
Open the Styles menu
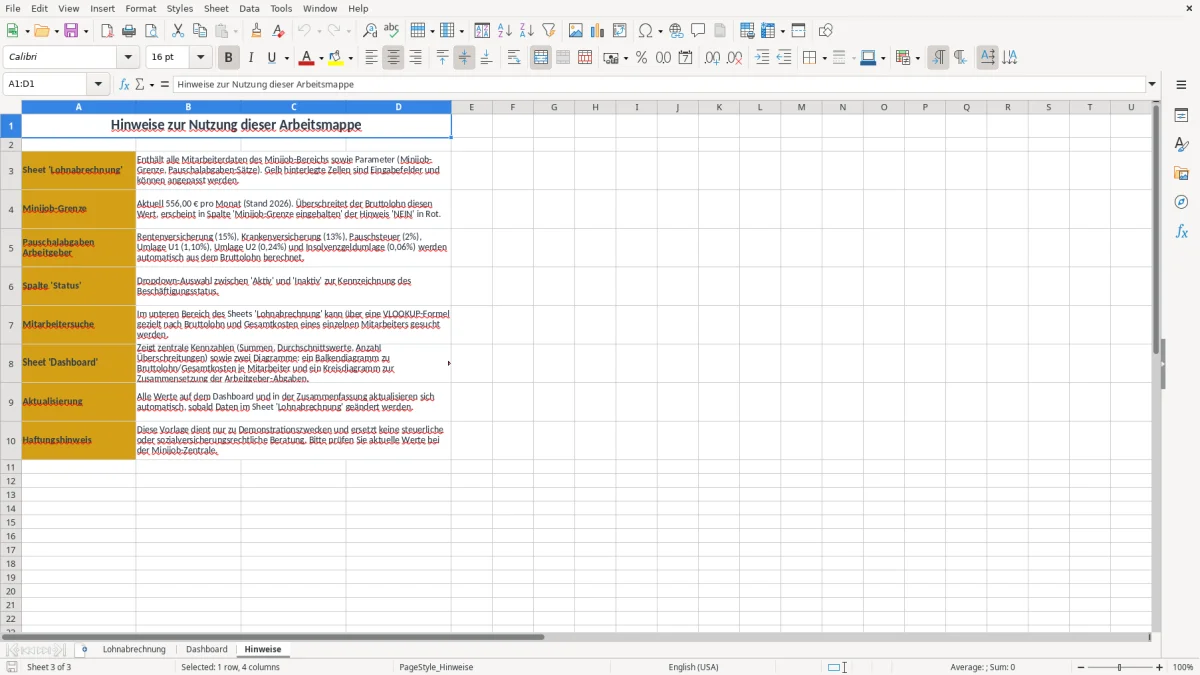tap(180, 8)
